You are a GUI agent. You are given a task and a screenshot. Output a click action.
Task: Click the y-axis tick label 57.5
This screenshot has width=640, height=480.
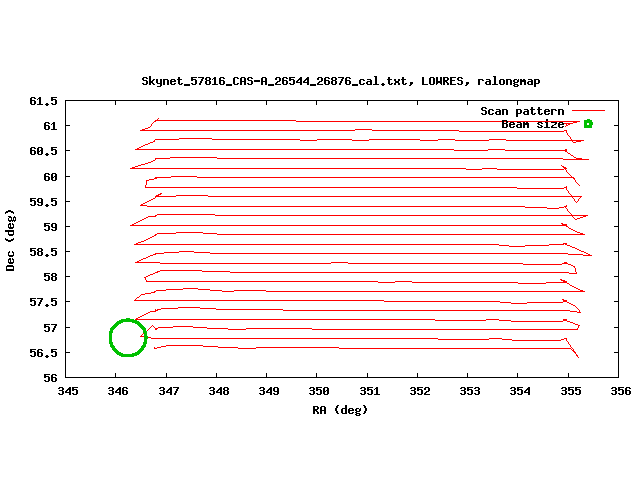(x=43, y=302)
